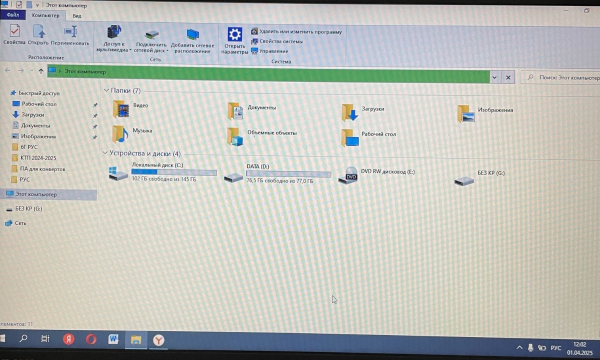Screen dimensions: 600x360
Task: Click the Поиск: Этот компьютер search box
Action: pyautogui.click(x=561, y=78)
